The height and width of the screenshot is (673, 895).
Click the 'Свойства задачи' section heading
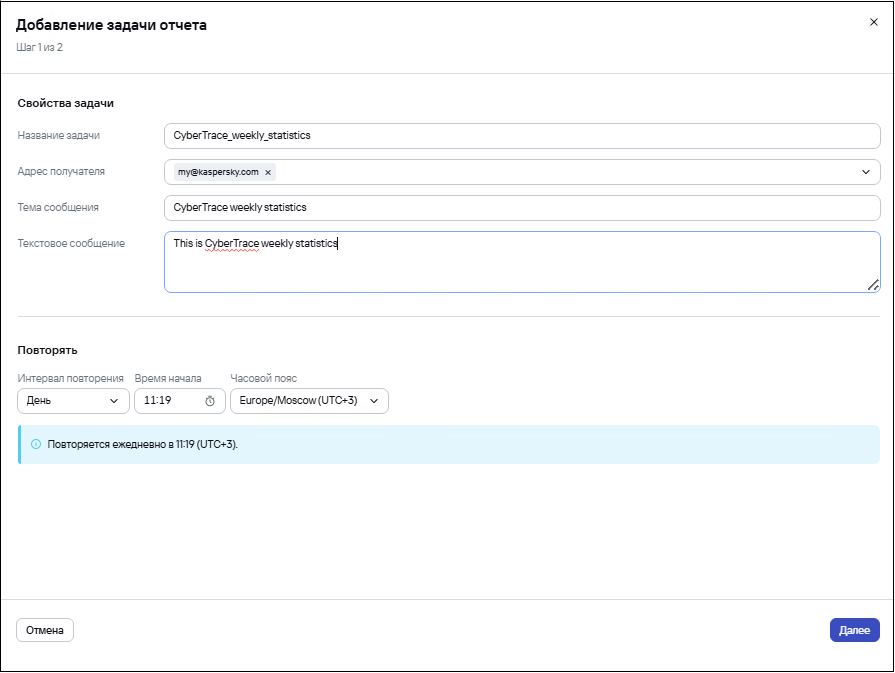(66, 103)
